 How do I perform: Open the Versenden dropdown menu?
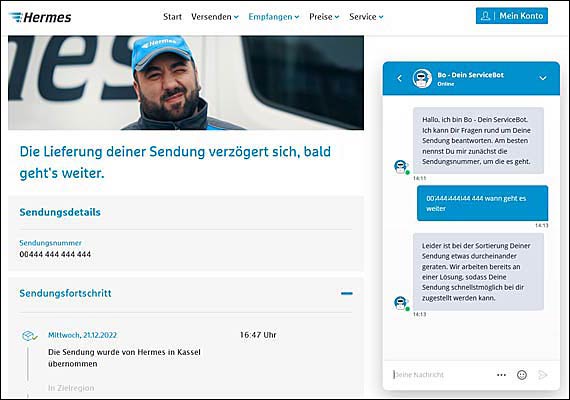point(215,17)
